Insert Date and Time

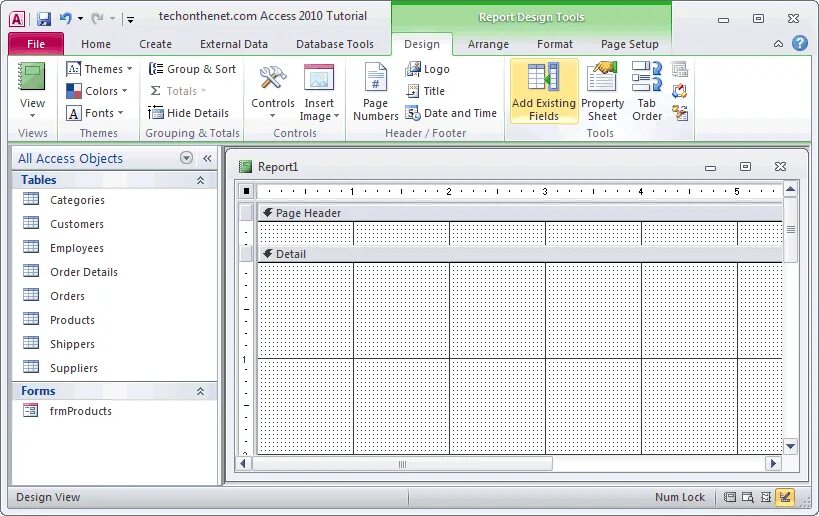[451, 113]
